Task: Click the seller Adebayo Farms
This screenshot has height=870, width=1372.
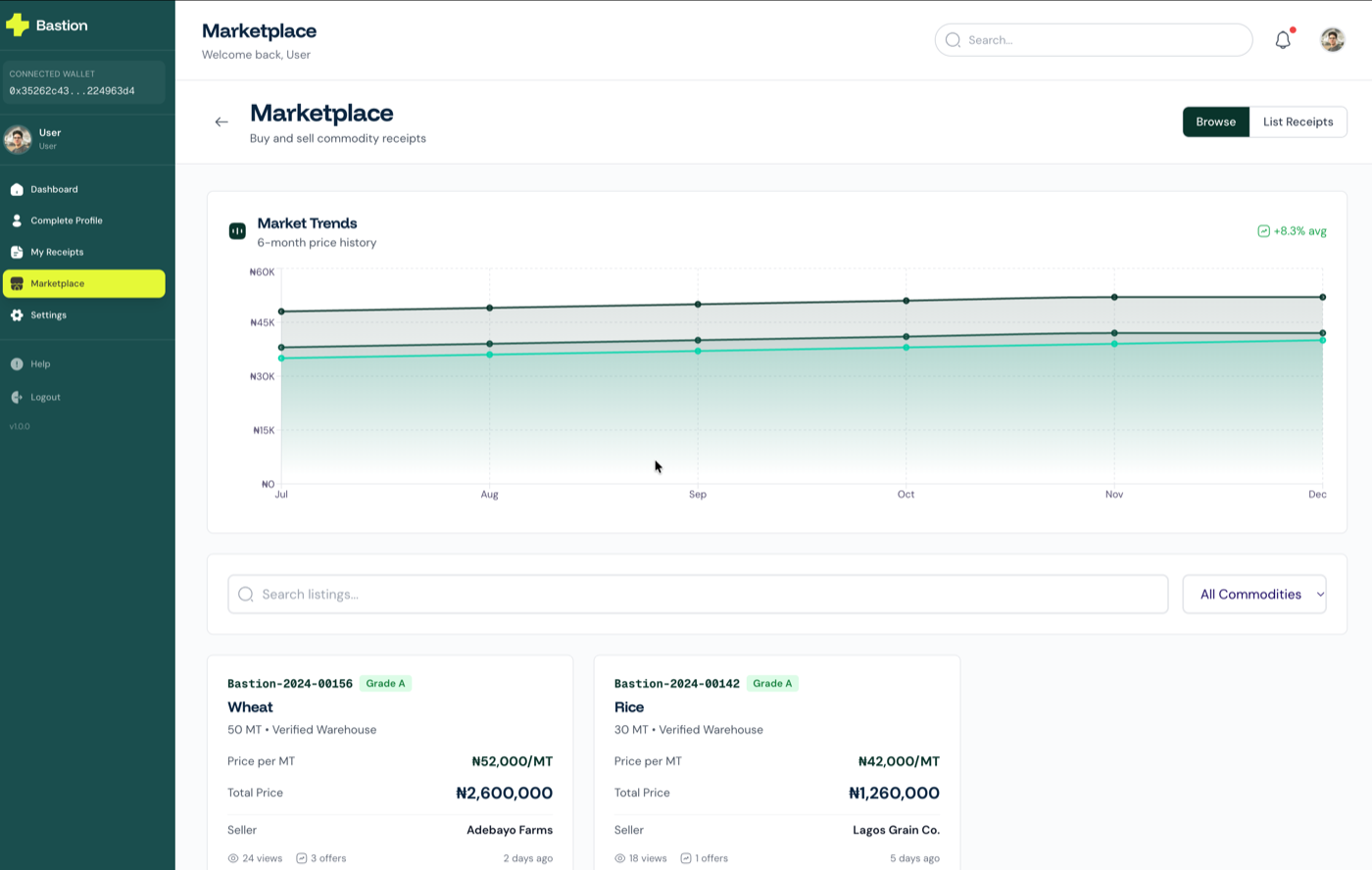Action: click(x=510, y=830)
